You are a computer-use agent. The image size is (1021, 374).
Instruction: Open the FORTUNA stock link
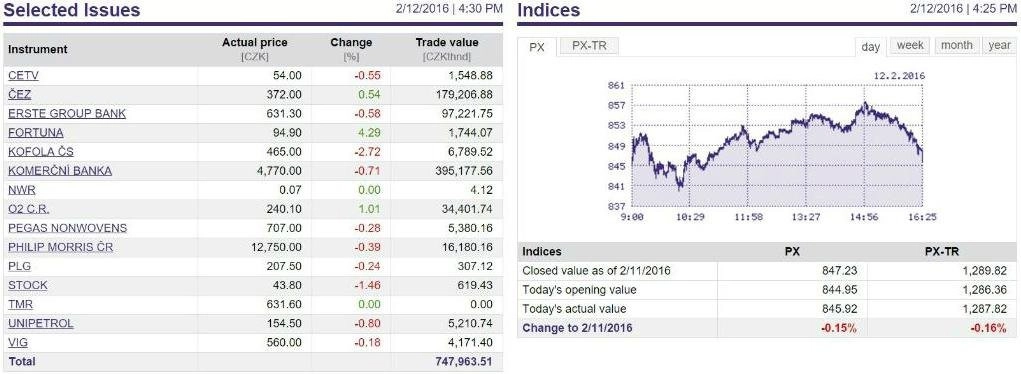pyautogui.click(x=36, y=132)
